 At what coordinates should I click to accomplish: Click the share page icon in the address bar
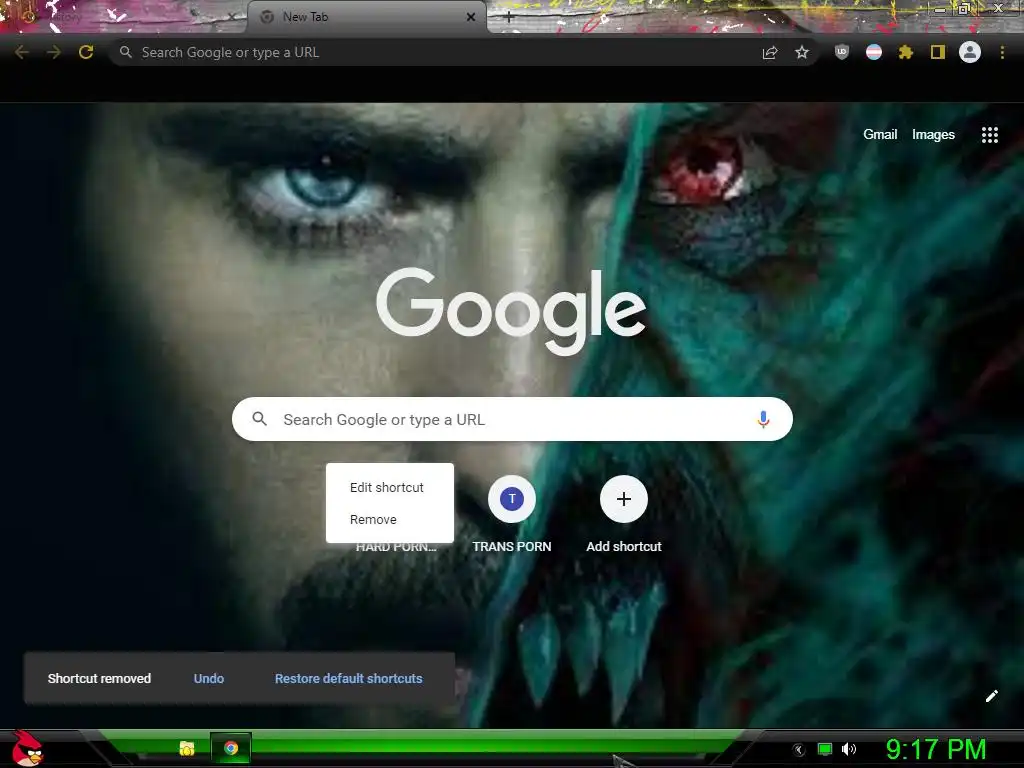pyautogui.click(x=770, y=52)
